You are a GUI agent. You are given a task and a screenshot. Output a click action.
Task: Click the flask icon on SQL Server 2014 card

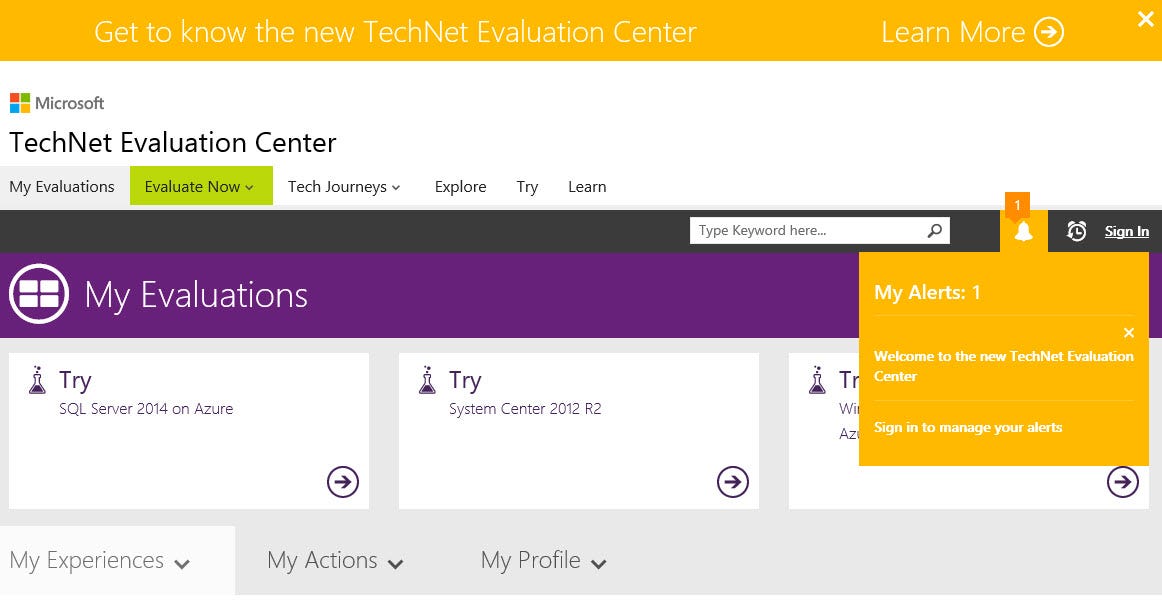pyautogui.click(x=38, y=382)
